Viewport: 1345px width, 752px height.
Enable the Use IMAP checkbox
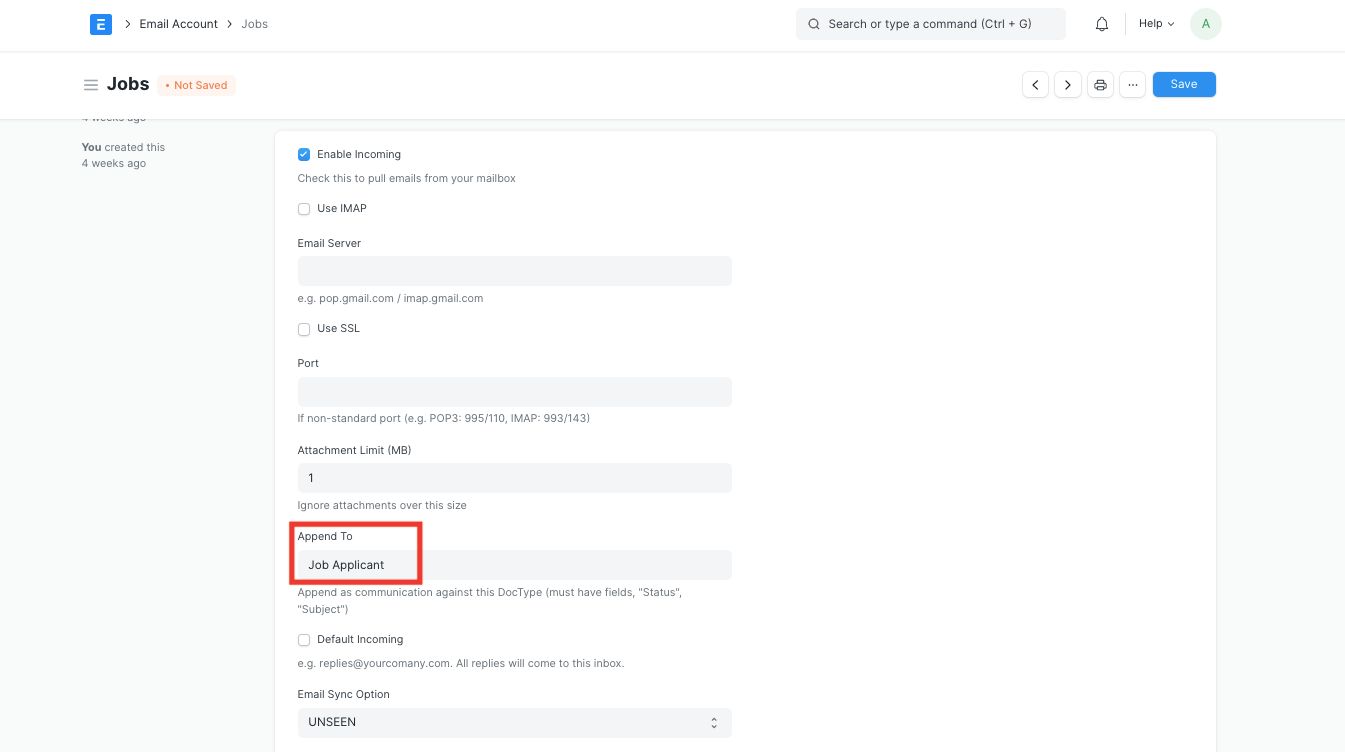(304, 209)
